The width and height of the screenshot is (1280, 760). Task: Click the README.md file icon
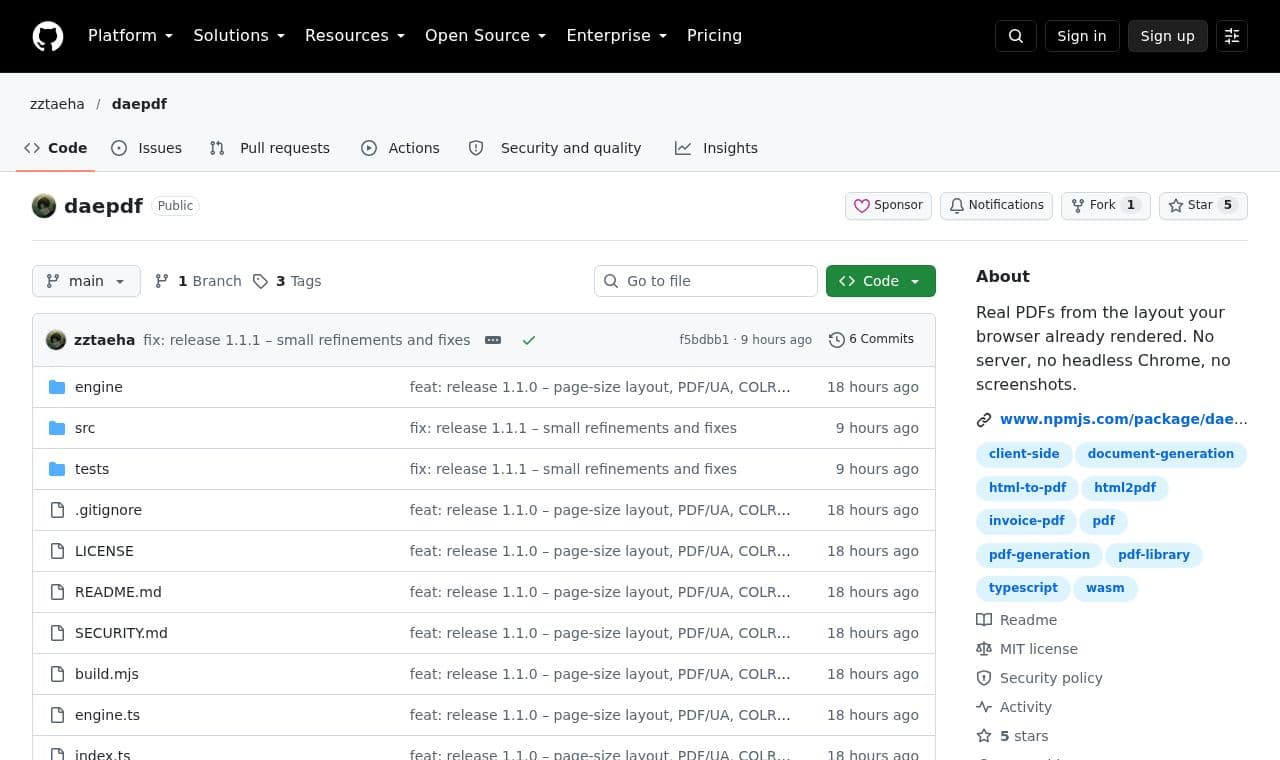[x=57, y=592]
